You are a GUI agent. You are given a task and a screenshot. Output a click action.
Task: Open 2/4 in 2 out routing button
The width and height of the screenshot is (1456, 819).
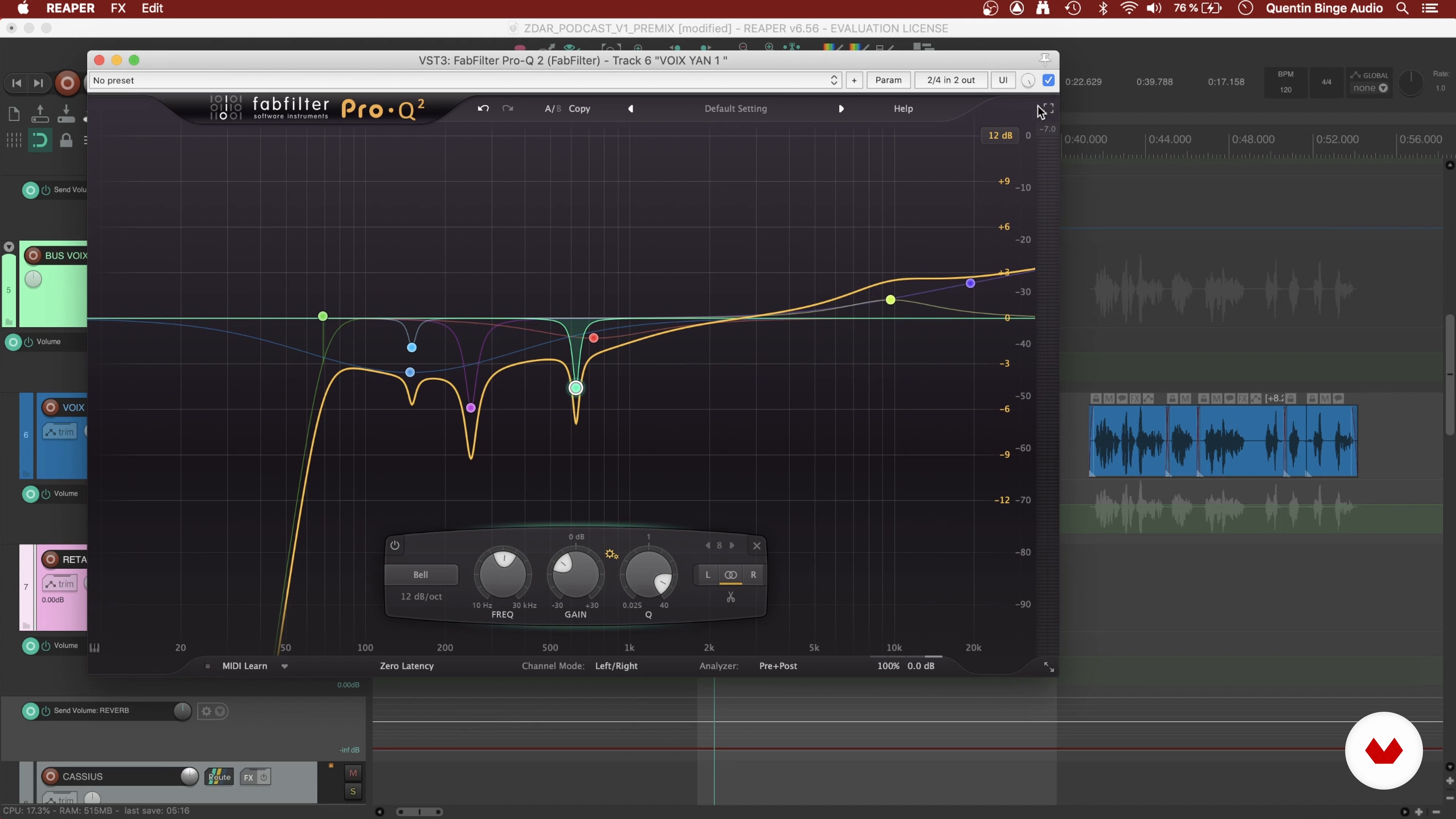click(x=951, y=80)
